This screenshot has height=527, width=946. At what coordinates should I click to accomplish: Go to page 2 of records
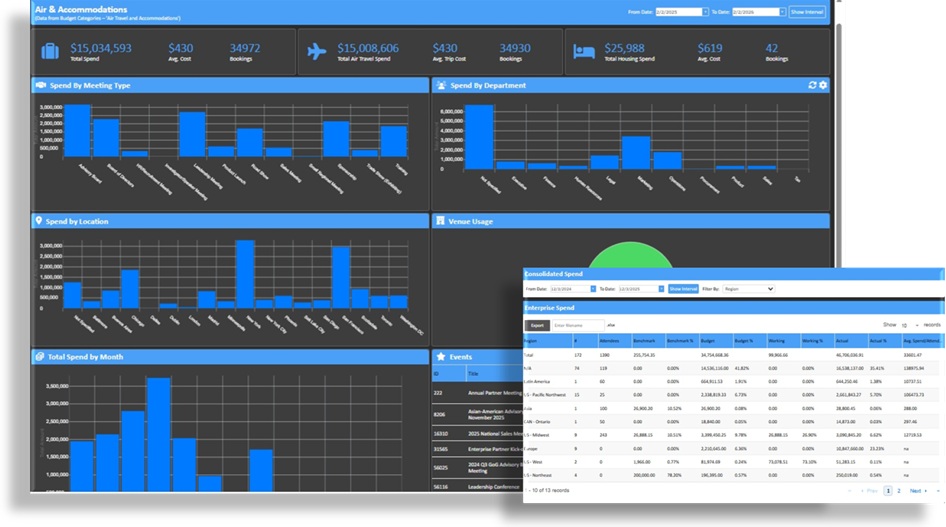[898, 491]
